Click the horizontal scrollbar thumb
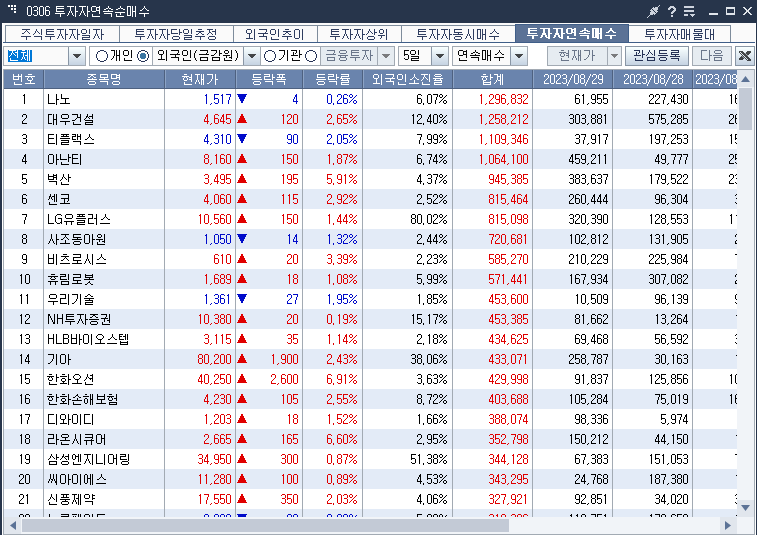This screenshot has height=535, width=757. pos(265,525)
